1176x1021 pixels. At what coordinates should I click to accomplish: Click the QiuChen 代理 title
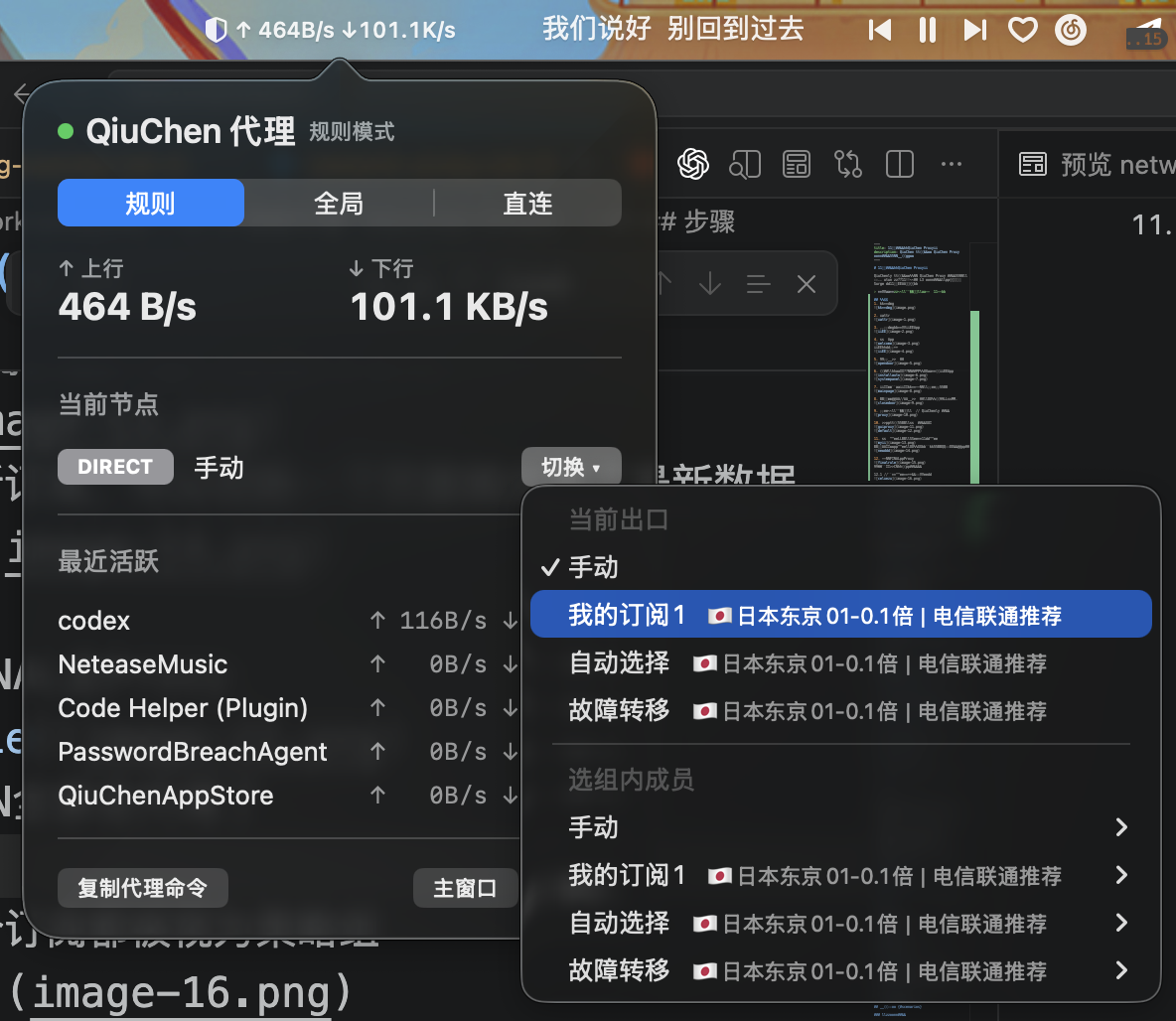[191, 131]
